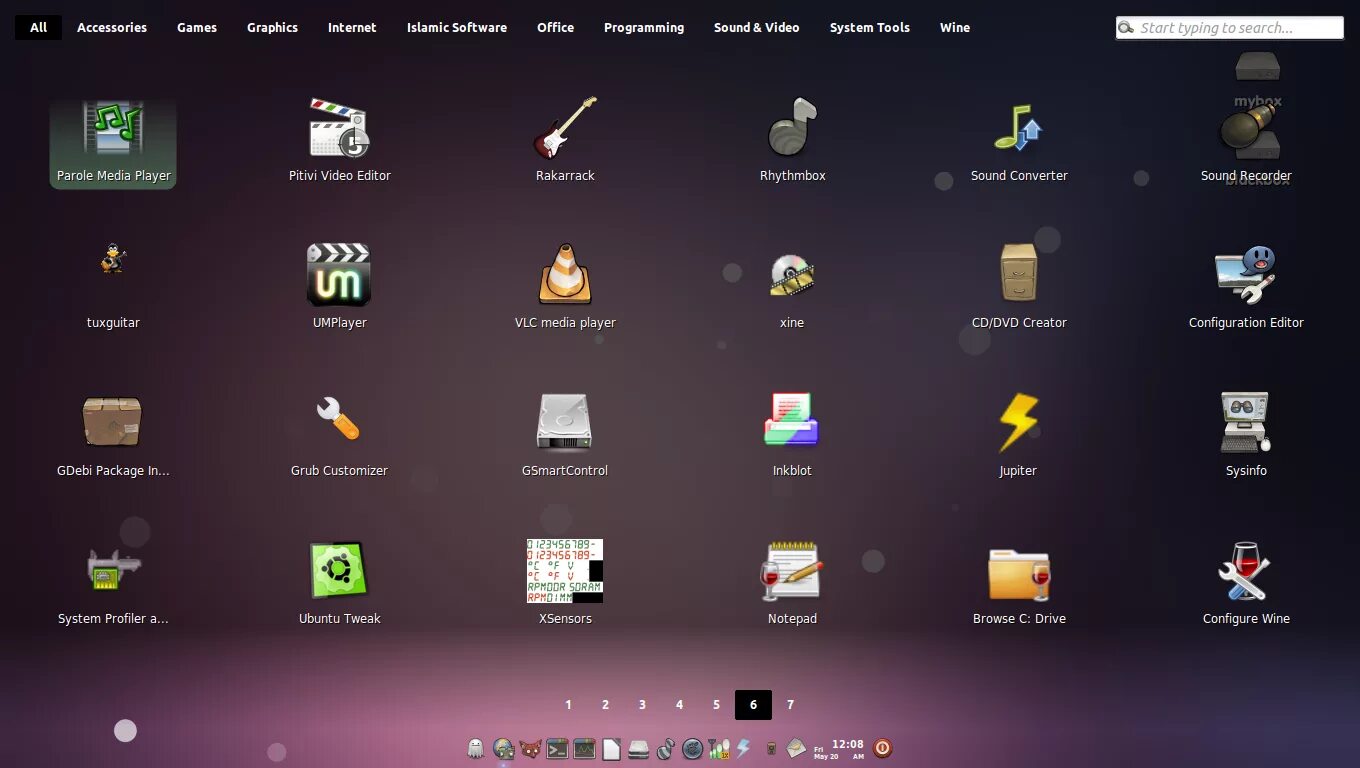Launch VLC media player
This screenshot has height=768, width=1360.
(565, 288)
